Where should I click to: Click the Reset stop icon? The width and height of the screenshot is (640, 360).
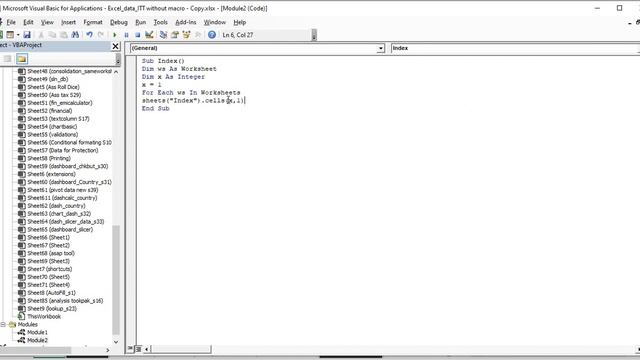click(x=138, y=35)
